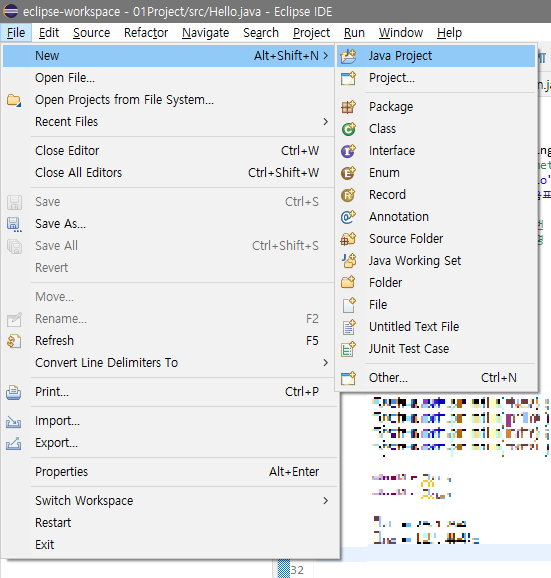Click the purple Interface icon
Viewport: 551px width, 578px height.
tap(348, 151)
